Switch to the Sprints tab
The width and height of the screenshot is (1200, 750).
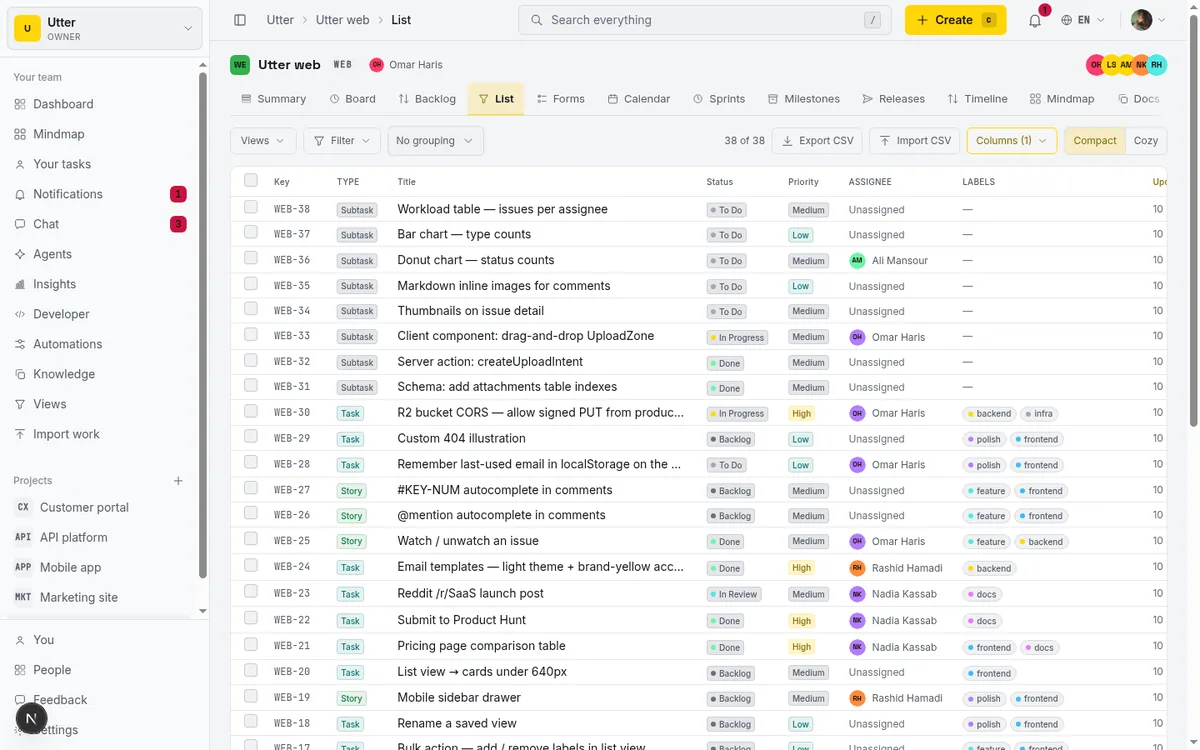(x=719, y=99)
